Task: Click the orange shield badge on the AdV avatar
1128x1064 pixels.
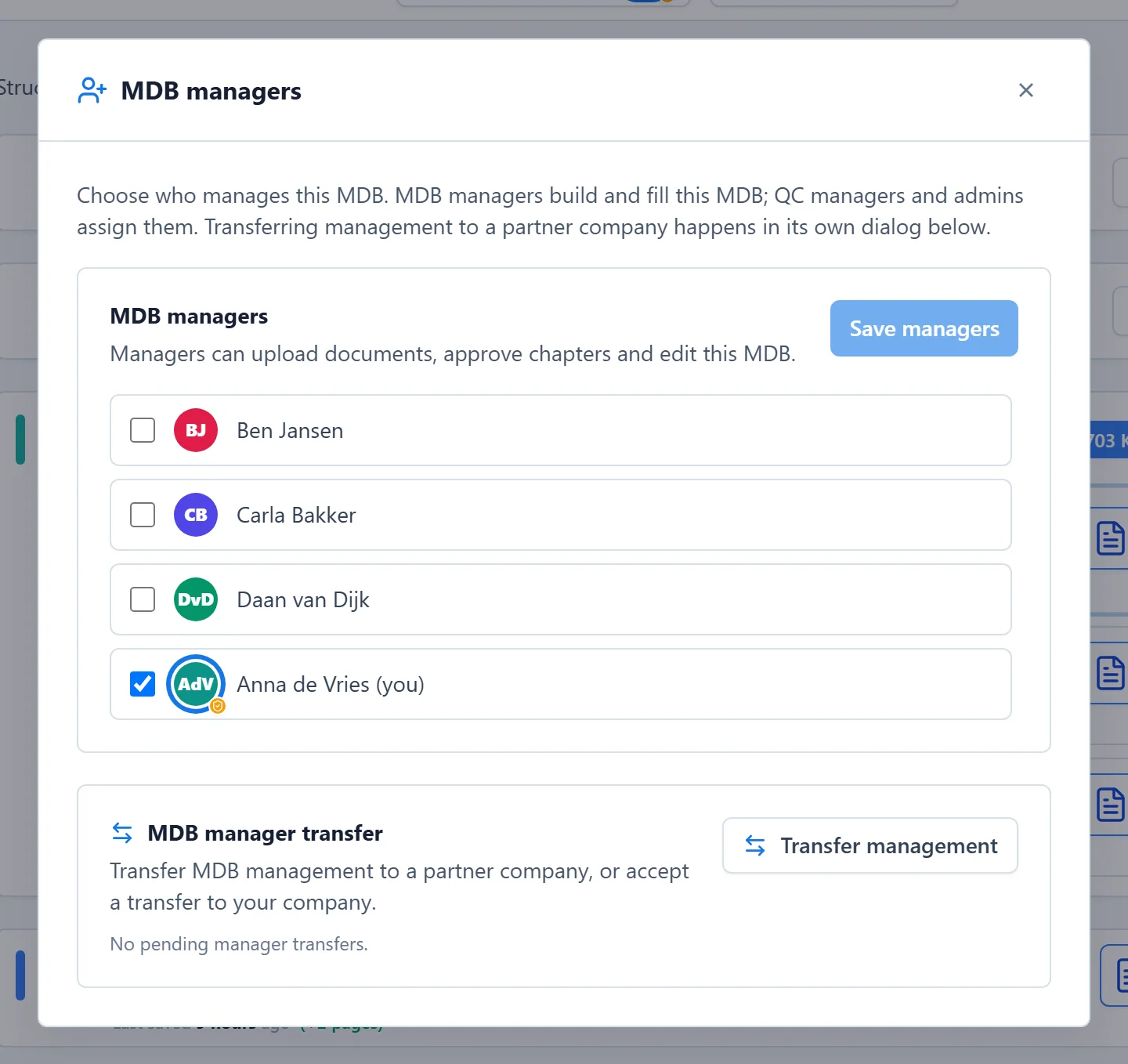Action: [218, 706]
